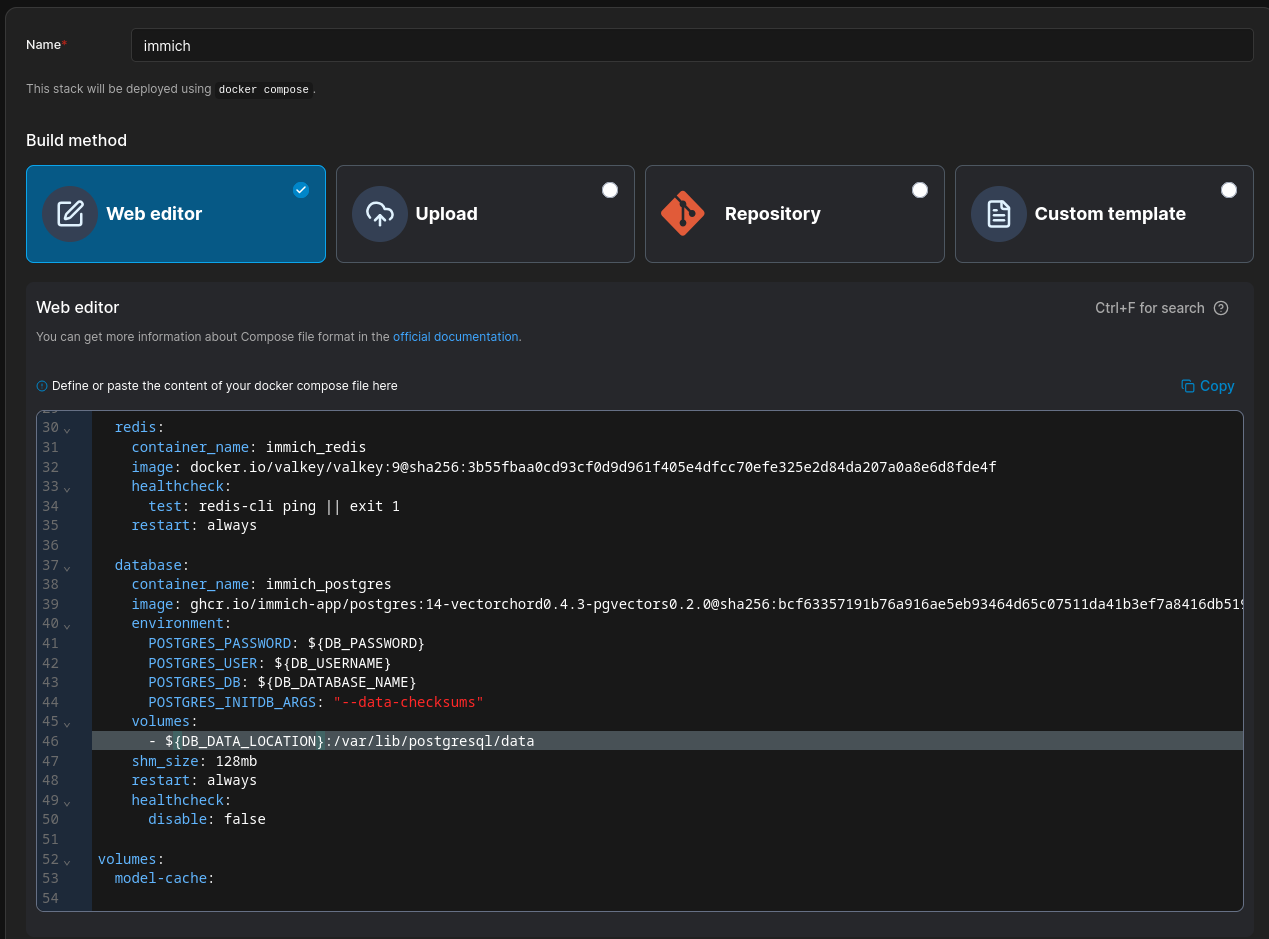Image resolution: width=1269 pixels, height=939 pixels.
Task: Choose the Upload build method card
Action: [485, 214]
